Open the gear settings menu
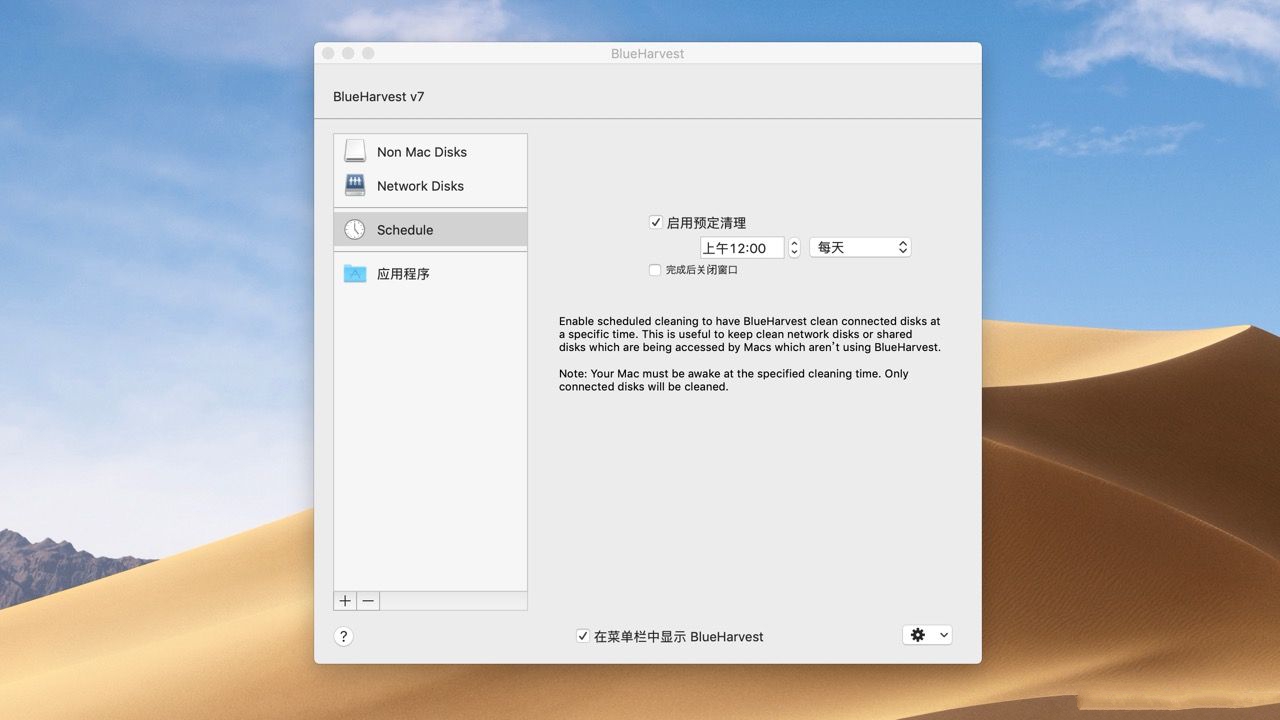Image resolution: width=1280 pixels, height=720 pixels. pyautogui.click(x=927, y=635)
